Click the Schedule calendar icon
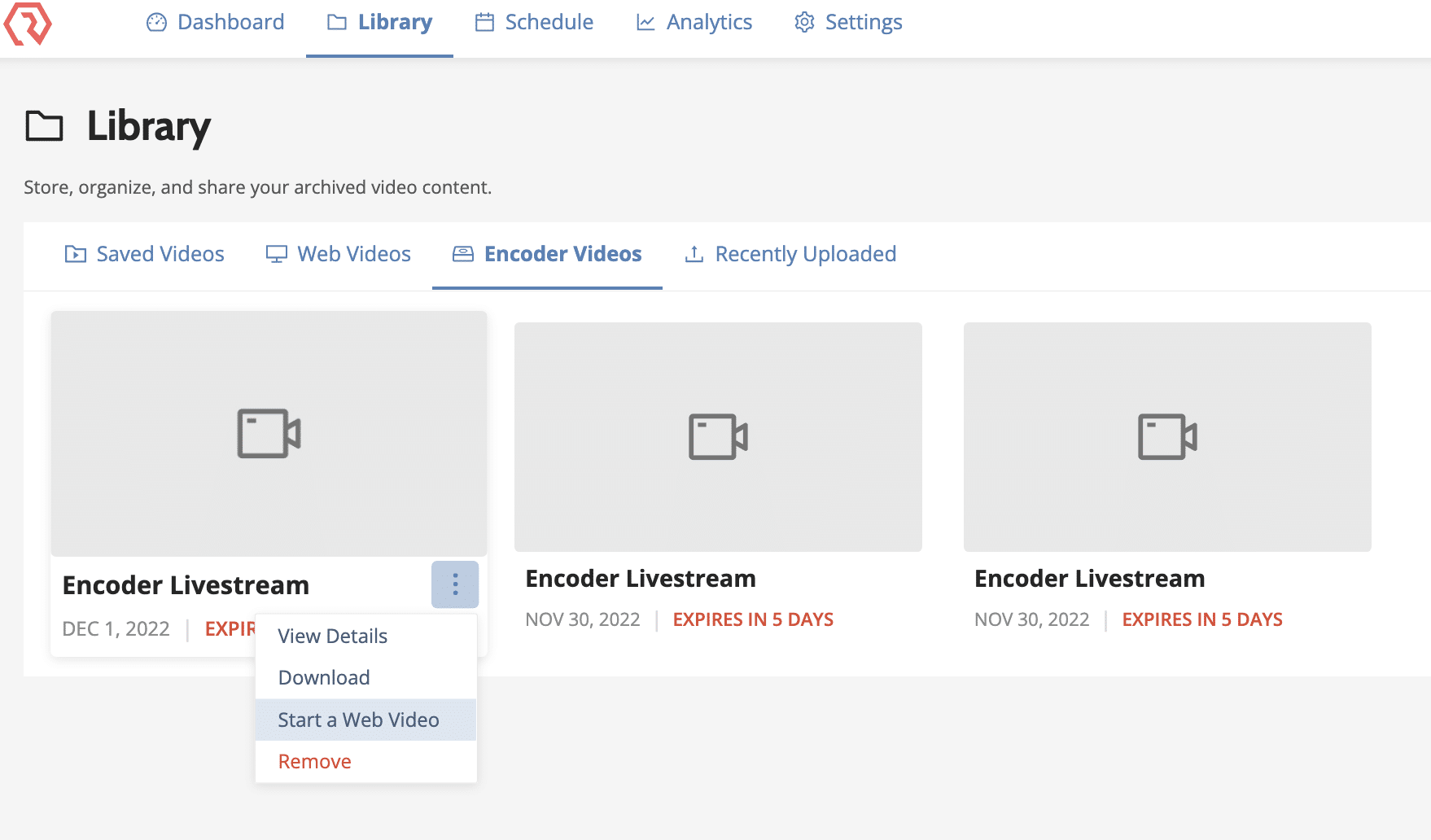 click(x=484, y=23)
